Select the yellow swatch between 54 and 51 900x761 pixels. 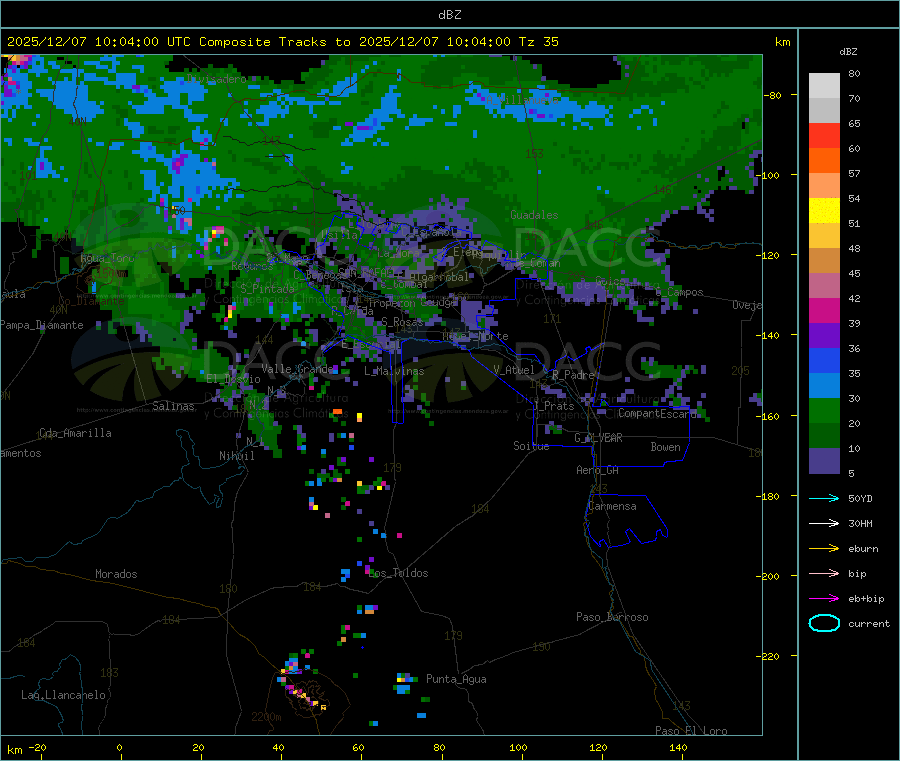click(x=824, y=211)
